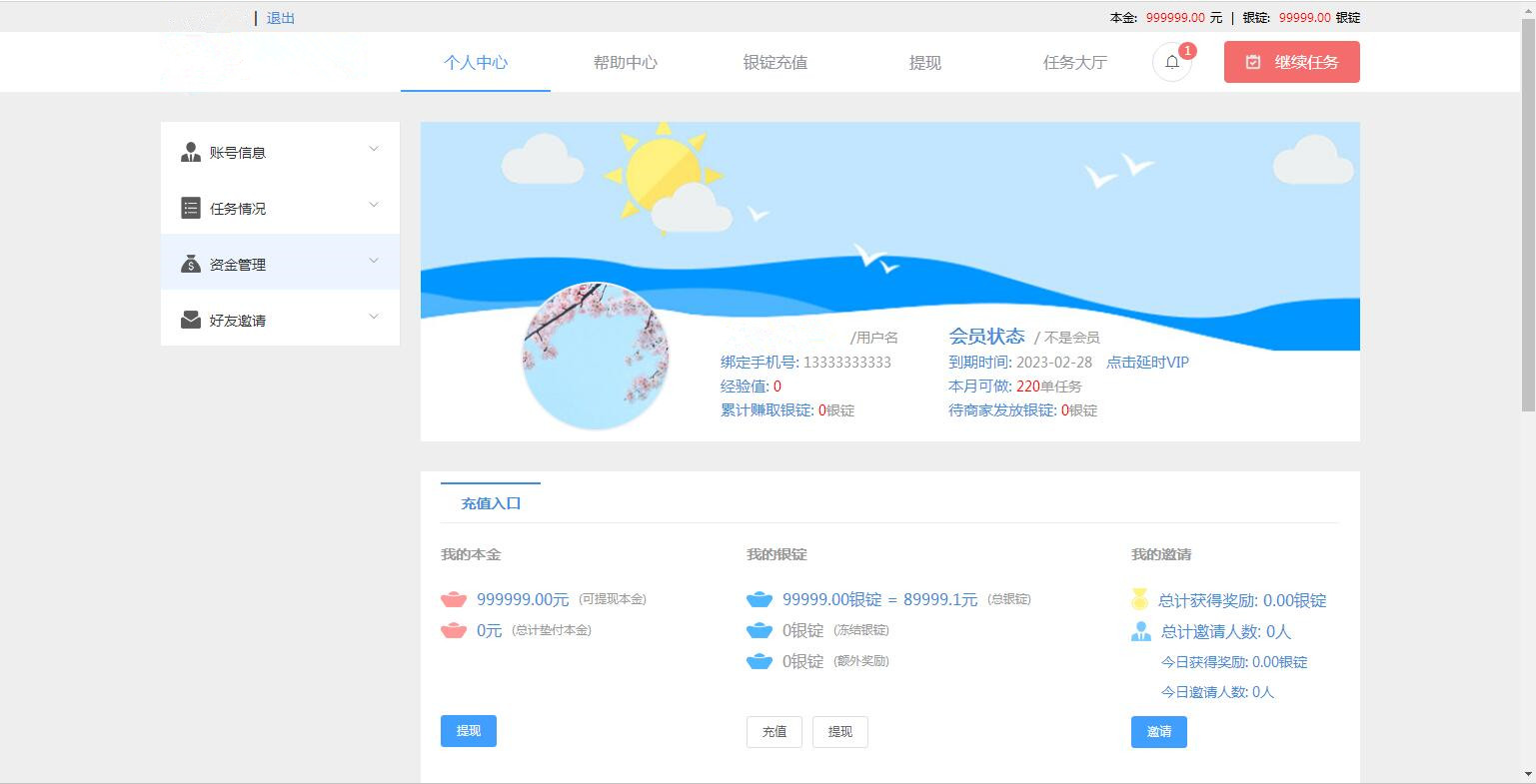This screenshot has width=1536, height=784.
Task: Click the 资金管理 money bag icon
Action: pos(191,264)
